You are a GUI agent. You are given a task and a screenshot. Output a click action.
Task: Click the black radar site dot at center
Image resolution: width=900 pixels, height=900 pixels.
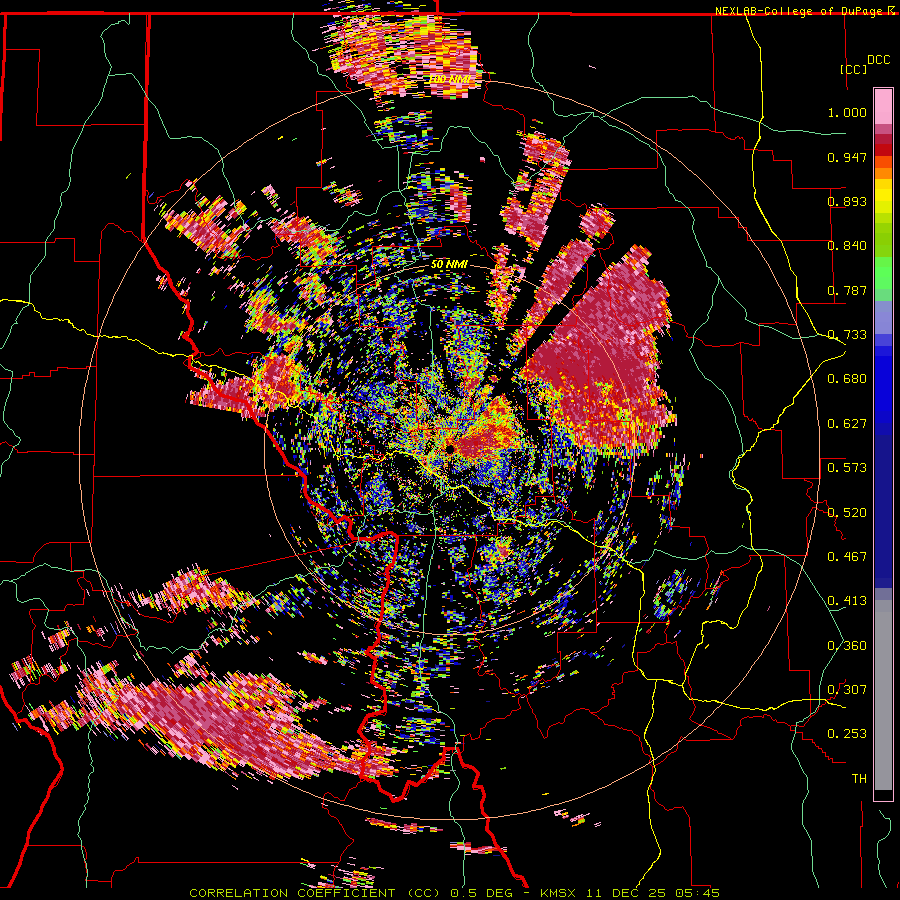coord(450,449)
